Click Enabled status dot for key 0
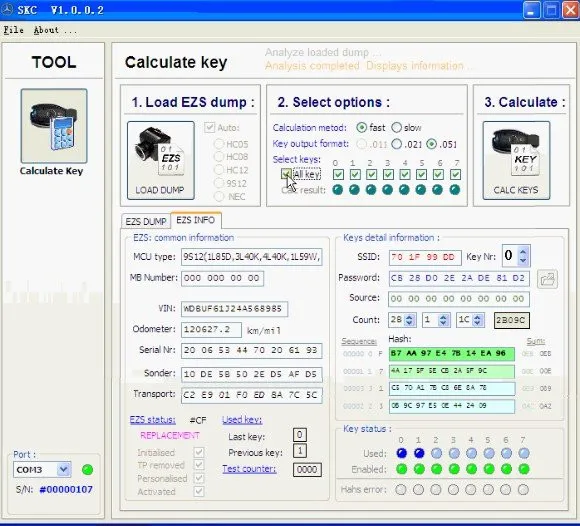Image resolution: width=580 pixels, height=526 pixels. pyautogui.click(x=401, y=469)
